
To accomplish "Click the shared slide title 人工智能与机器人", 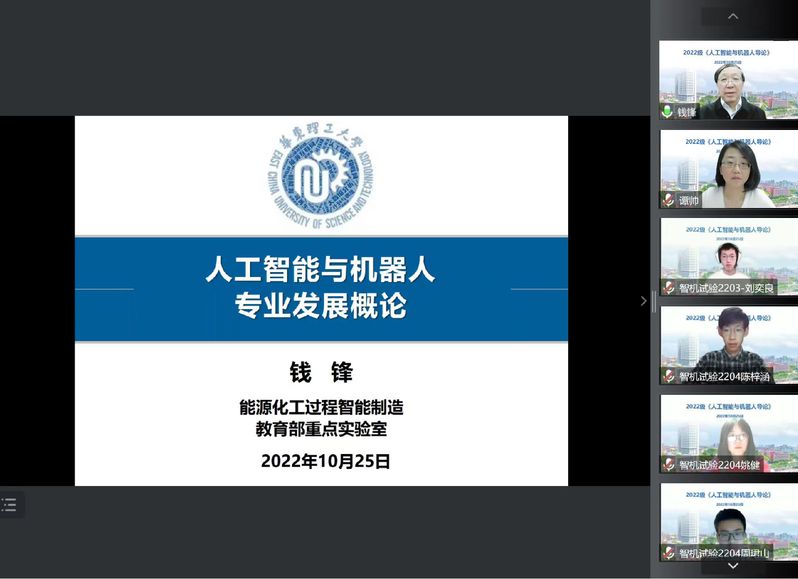I will (321, 270).
